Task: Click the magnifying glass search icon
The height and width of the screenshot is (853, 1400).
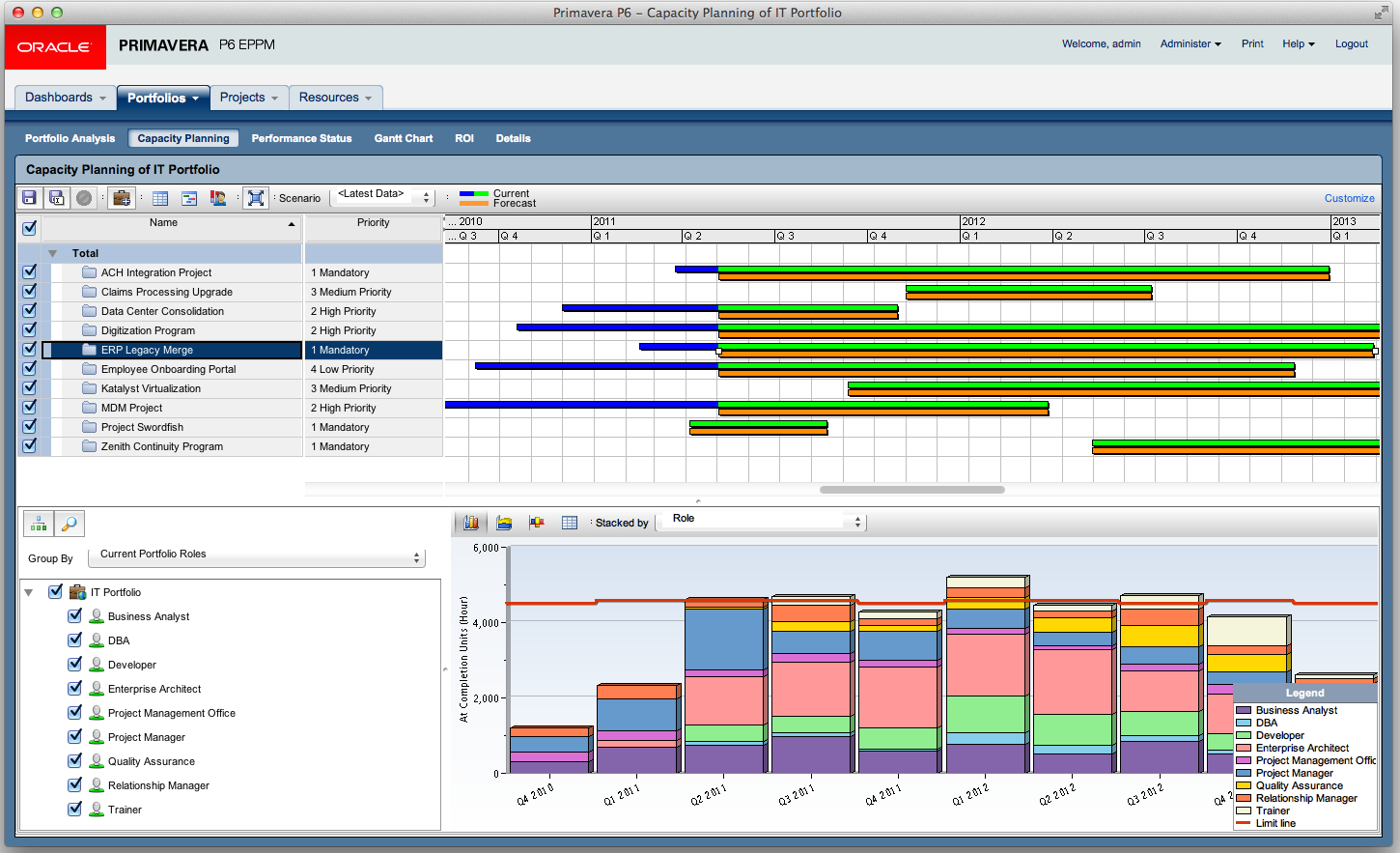Action: (x=70, y=524)
